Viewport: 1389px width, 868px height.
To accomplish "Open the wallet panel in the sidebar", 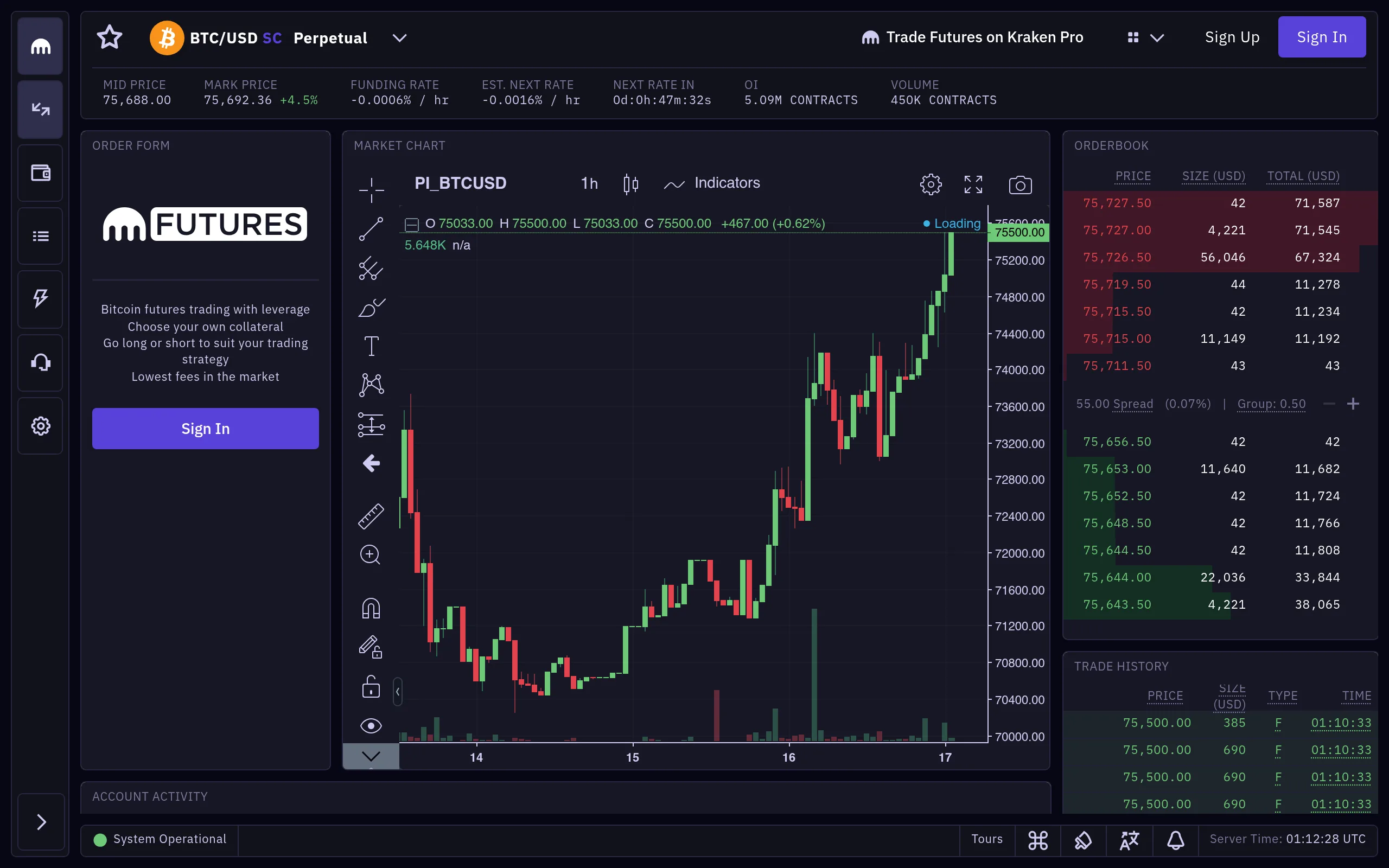I will pyautogui.click(x=40, y=172).
